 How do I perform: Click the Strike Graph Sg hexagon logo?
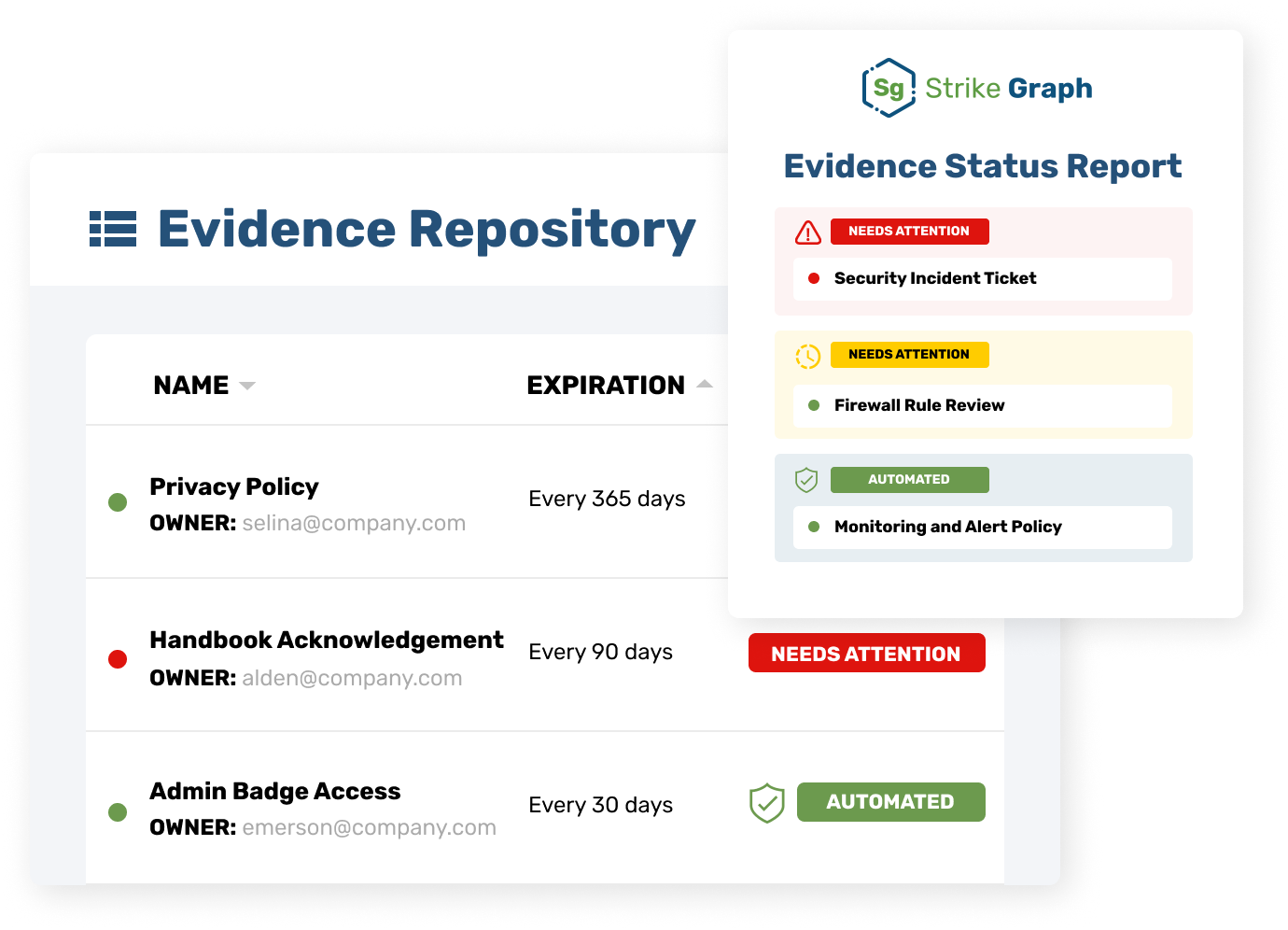point(889,88)
